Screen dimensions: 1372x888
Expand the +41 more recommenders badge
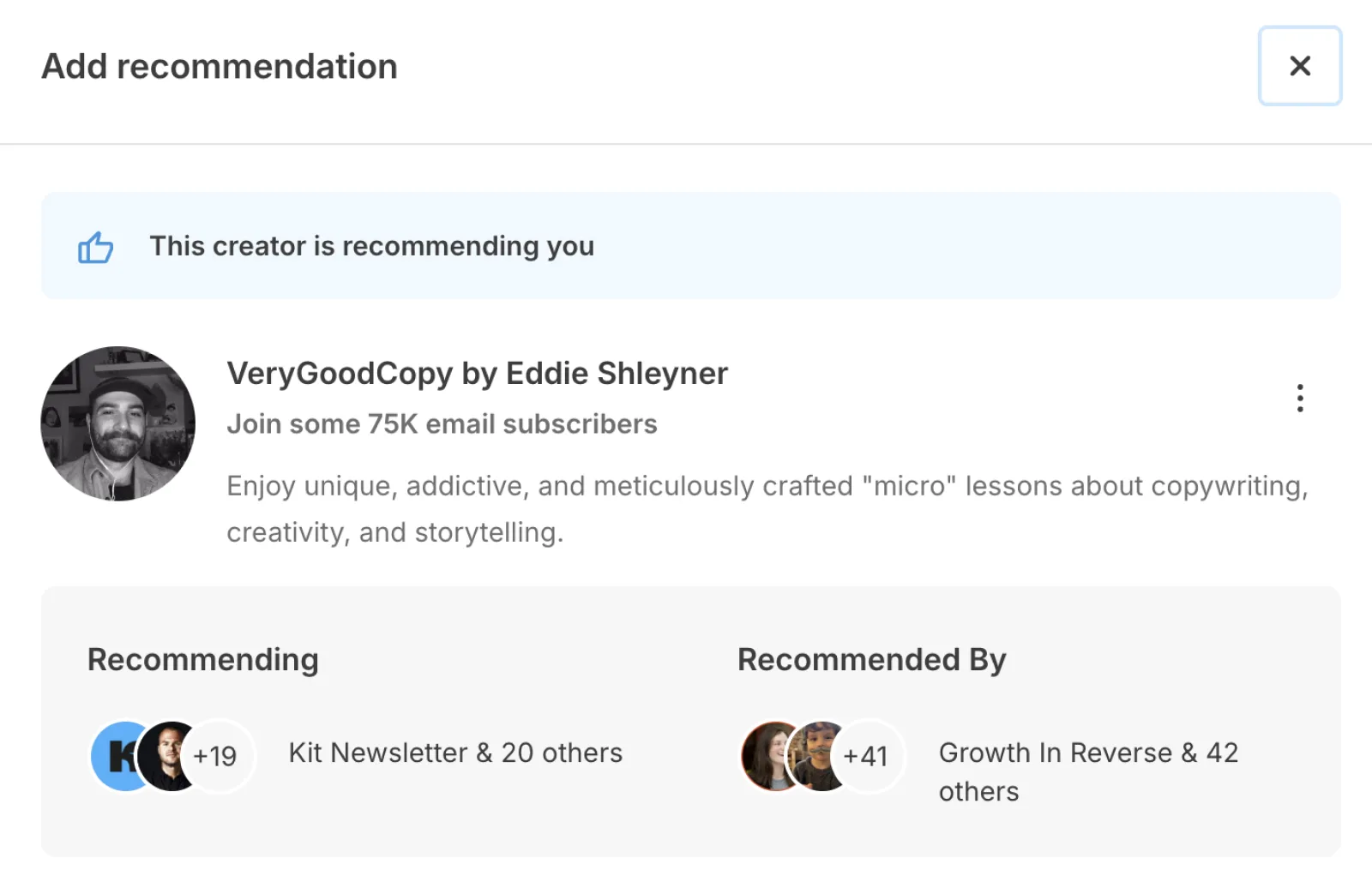(868, 756)
